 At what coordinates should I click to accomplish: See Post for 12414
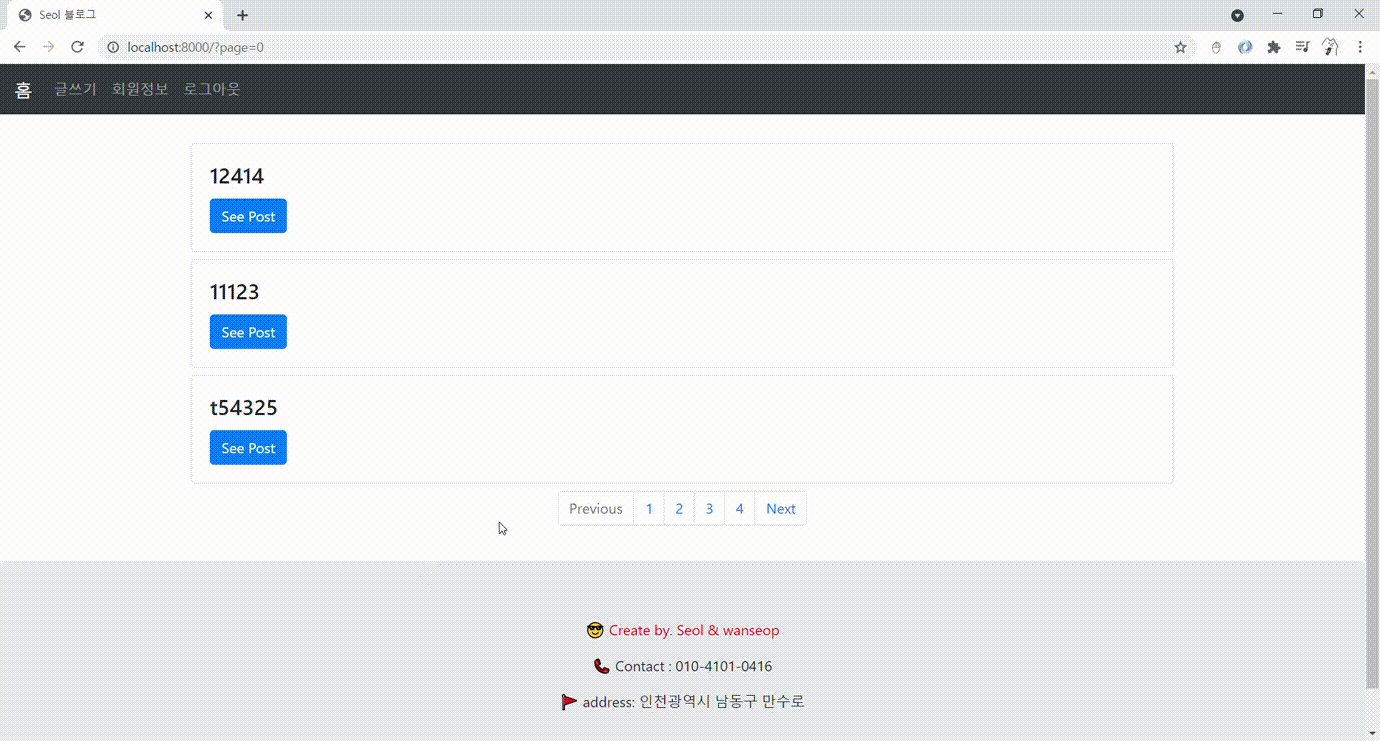coord(248,216)
